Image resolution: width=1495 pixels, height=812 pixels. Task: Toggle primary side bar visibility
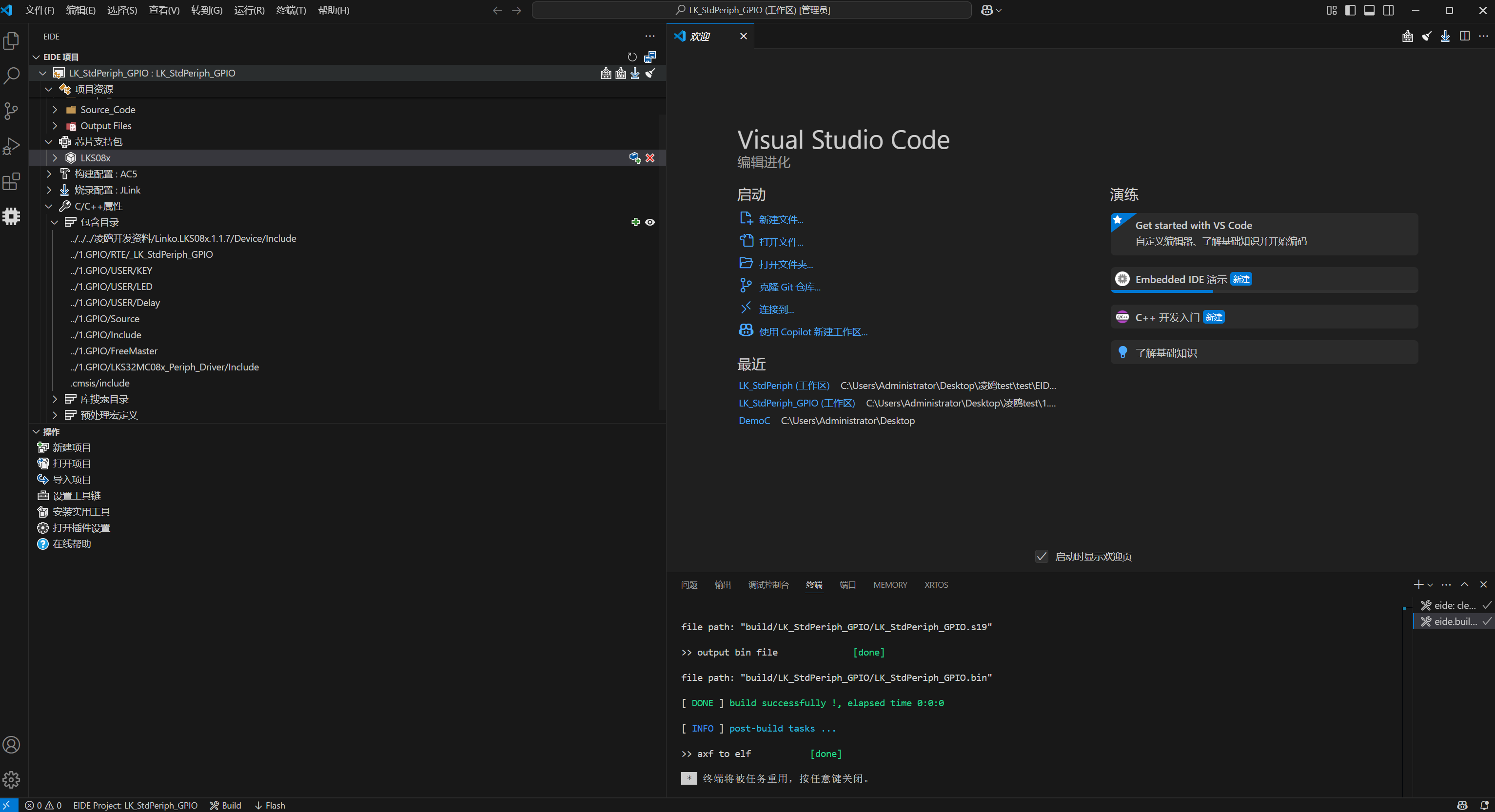coord(1351,10)
